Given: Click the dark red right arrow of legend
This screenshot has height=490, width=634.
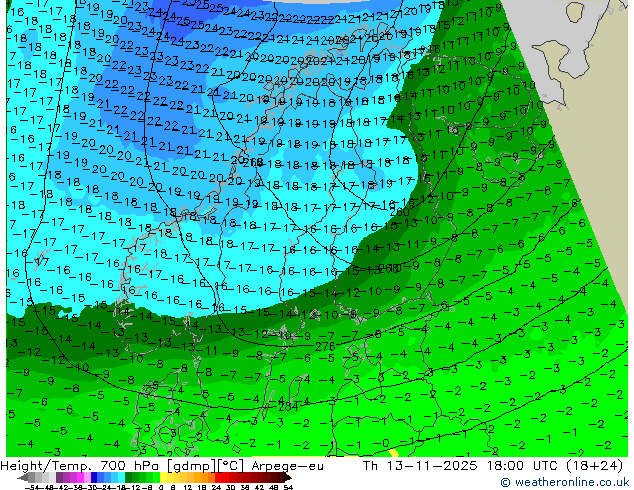Looking at the screenshot, I should [x=288, y=478].
